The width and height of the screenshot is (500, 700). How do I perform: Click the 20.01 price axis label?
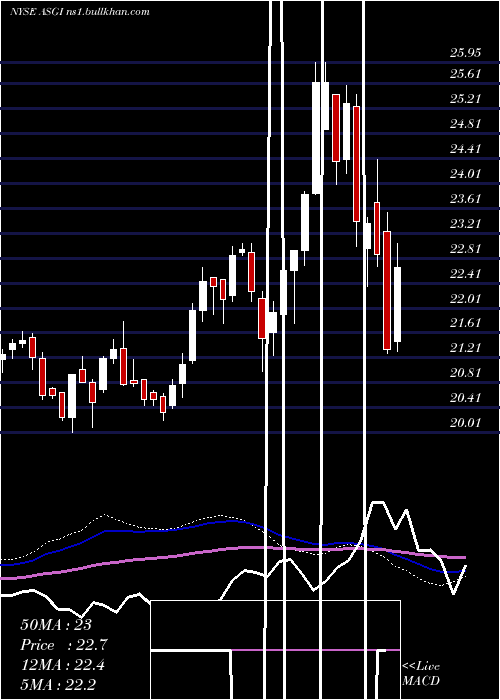466,423
